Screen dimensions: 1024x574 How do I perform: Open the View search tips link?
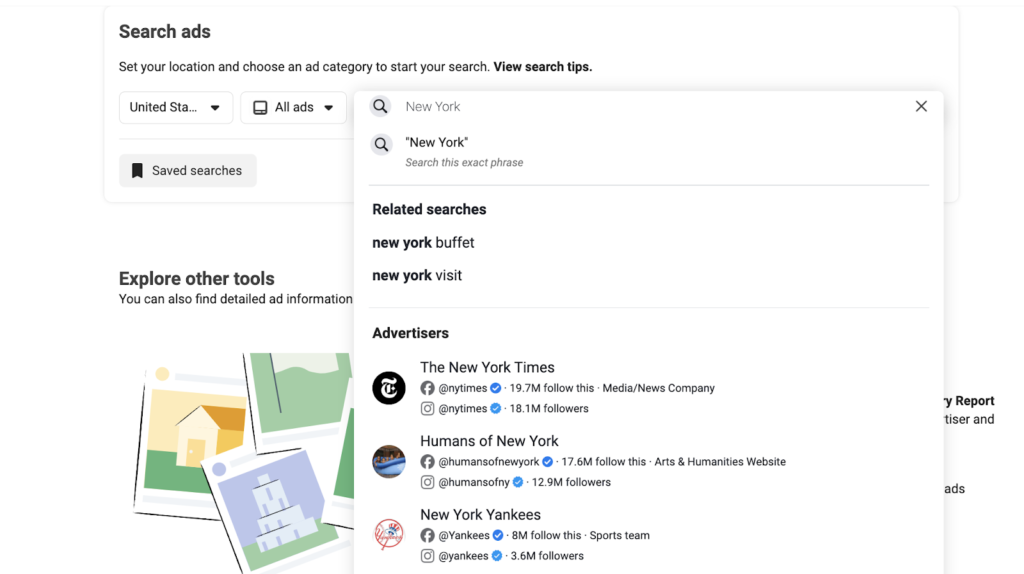point(542,67)
